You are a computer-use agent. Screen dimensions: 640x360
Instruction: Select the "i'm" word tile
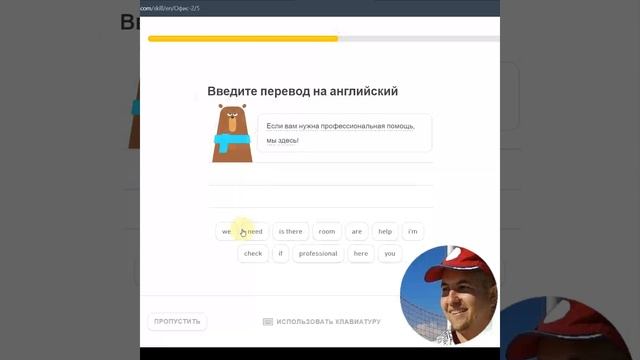tap(413, 231)
